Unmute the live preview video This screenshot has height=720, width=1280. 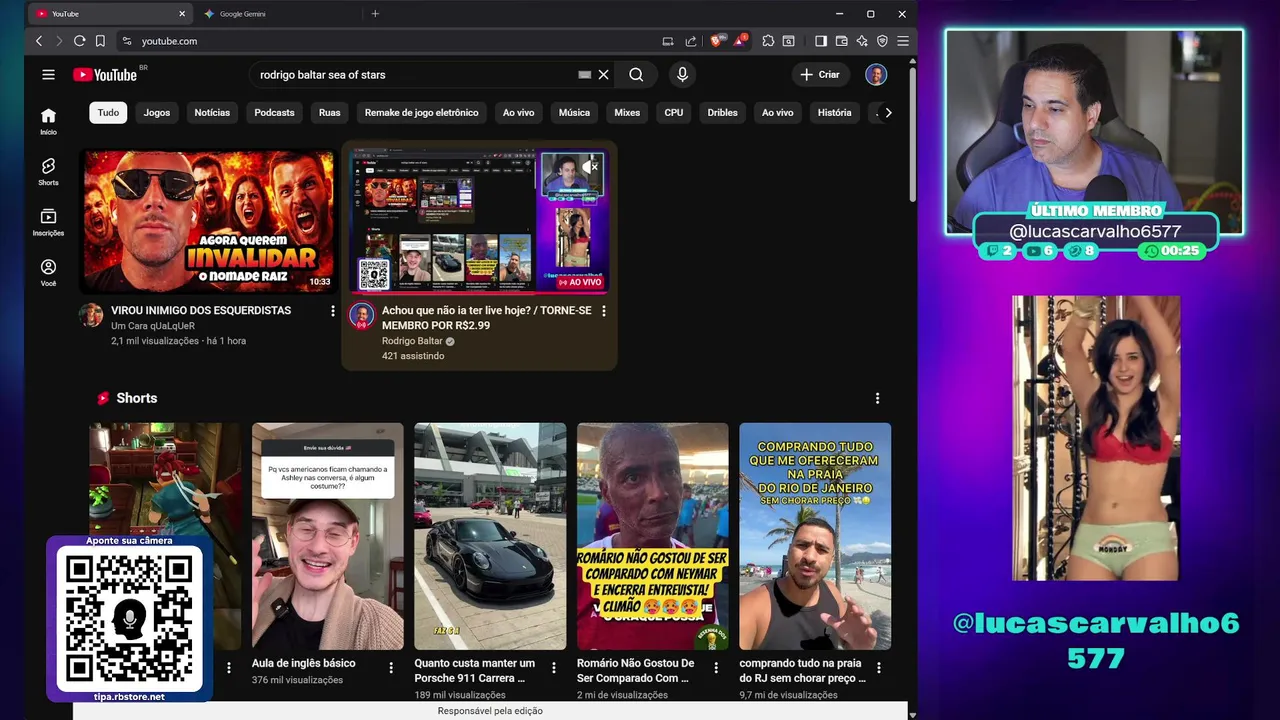point(592,167)
